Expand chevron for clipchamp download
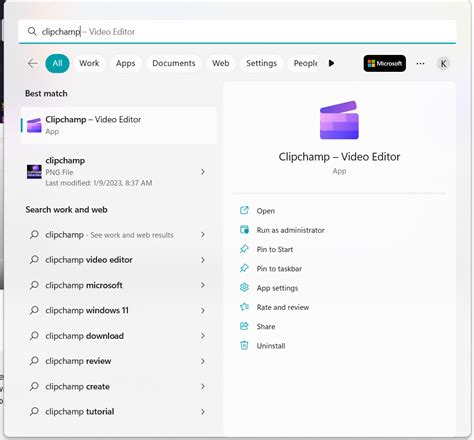474x440 pixels. pos(203,336)
